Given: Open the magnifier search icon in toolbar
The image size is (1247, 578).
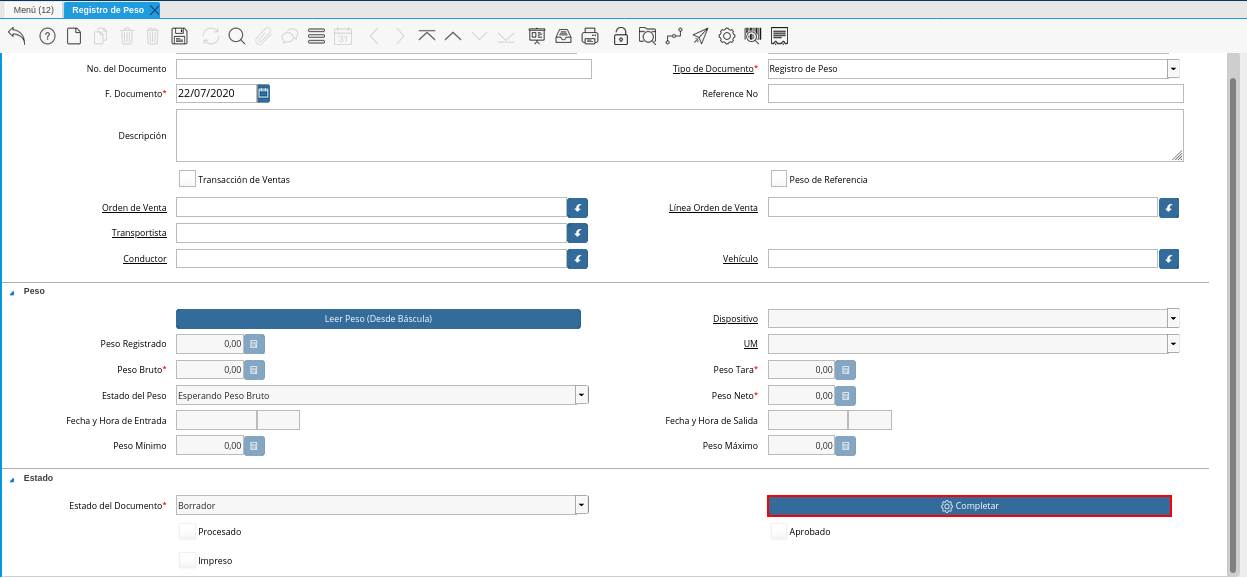Looking at the screenshot, I should point(237,37).
